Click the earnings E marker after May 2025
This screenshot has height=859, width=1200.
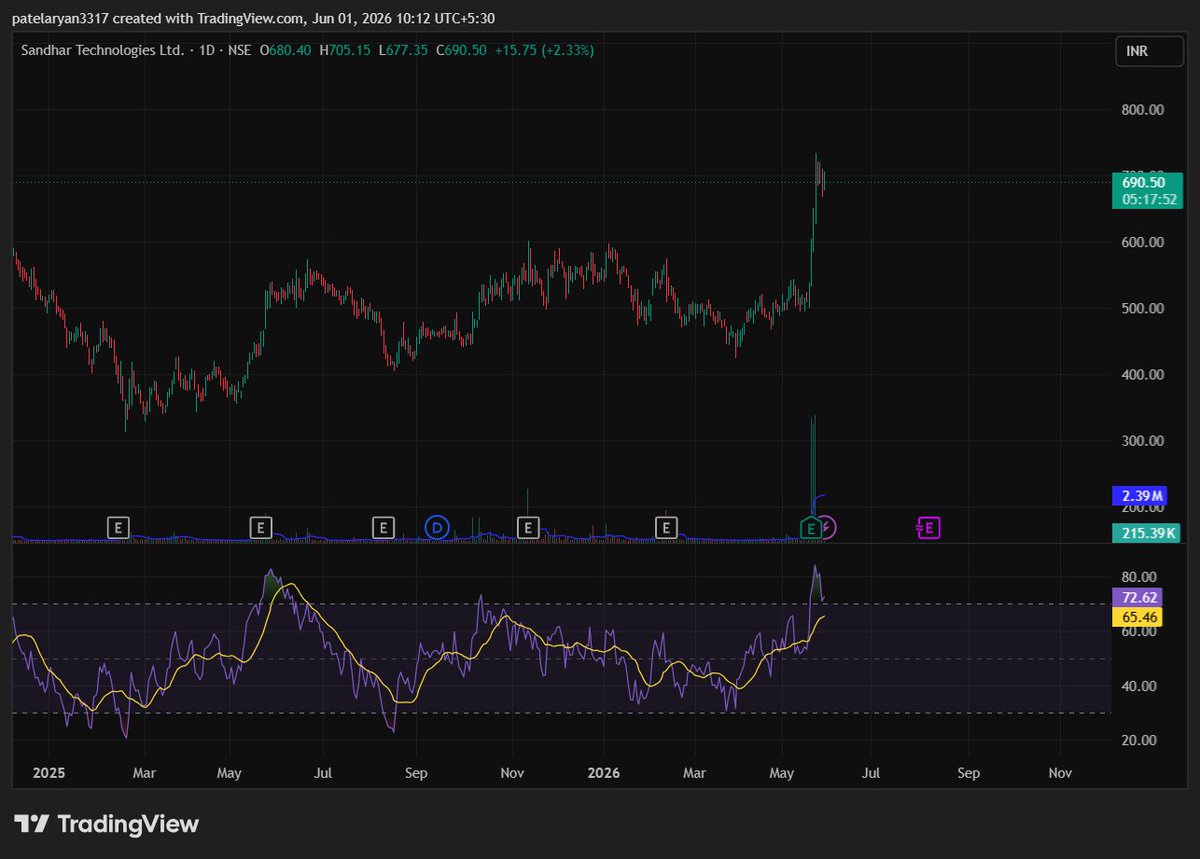click(261, 526)
